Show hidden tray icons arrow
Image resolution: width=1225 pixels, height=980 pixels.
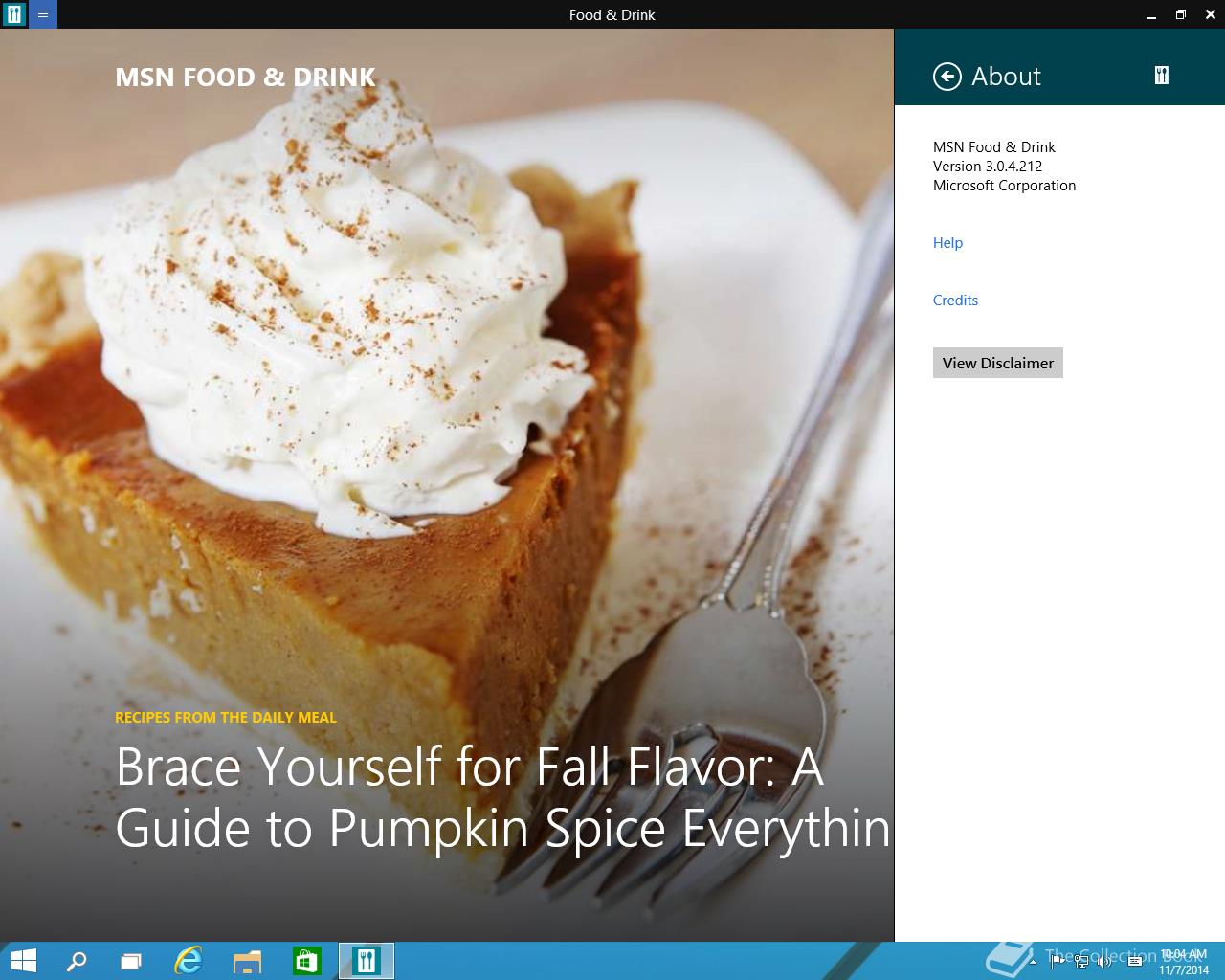point(1033,962)
